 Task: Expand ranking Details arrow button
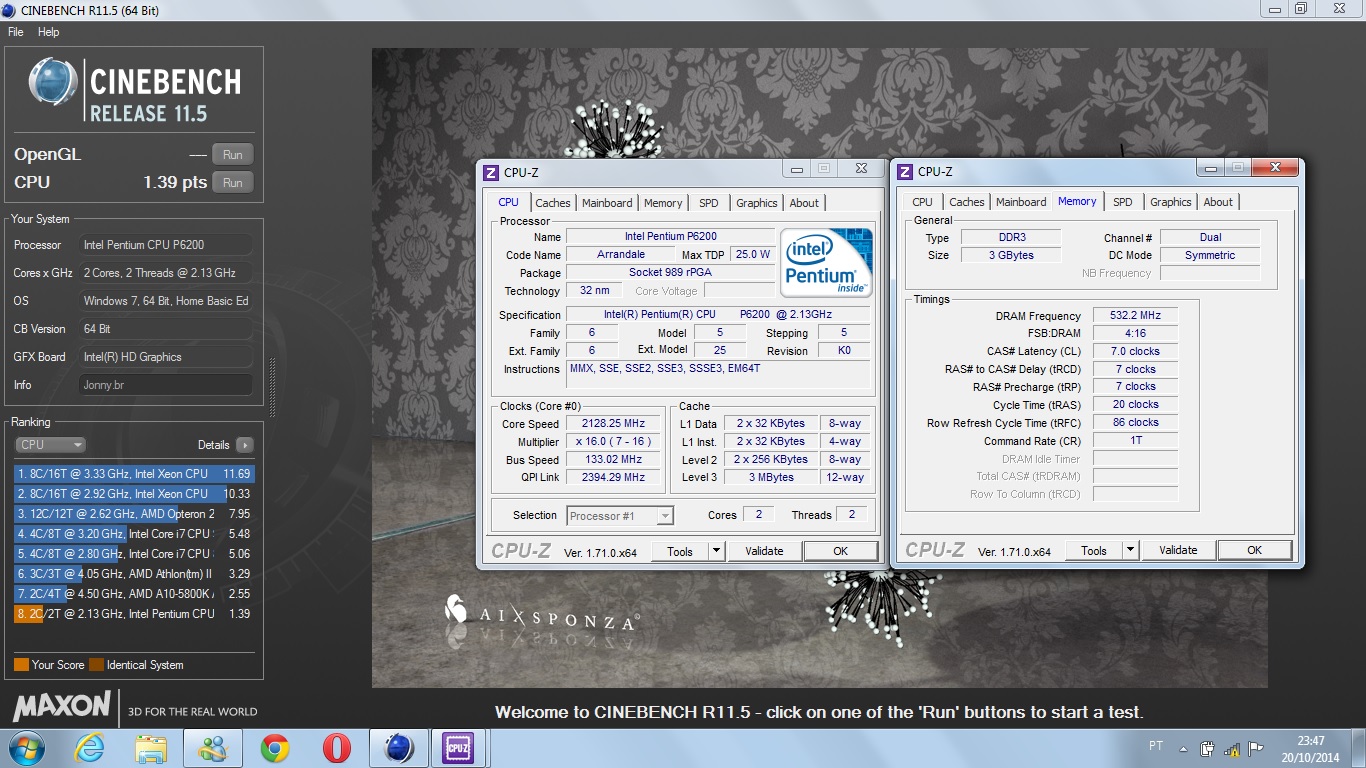pyautogui.click(x=245, y=445)
